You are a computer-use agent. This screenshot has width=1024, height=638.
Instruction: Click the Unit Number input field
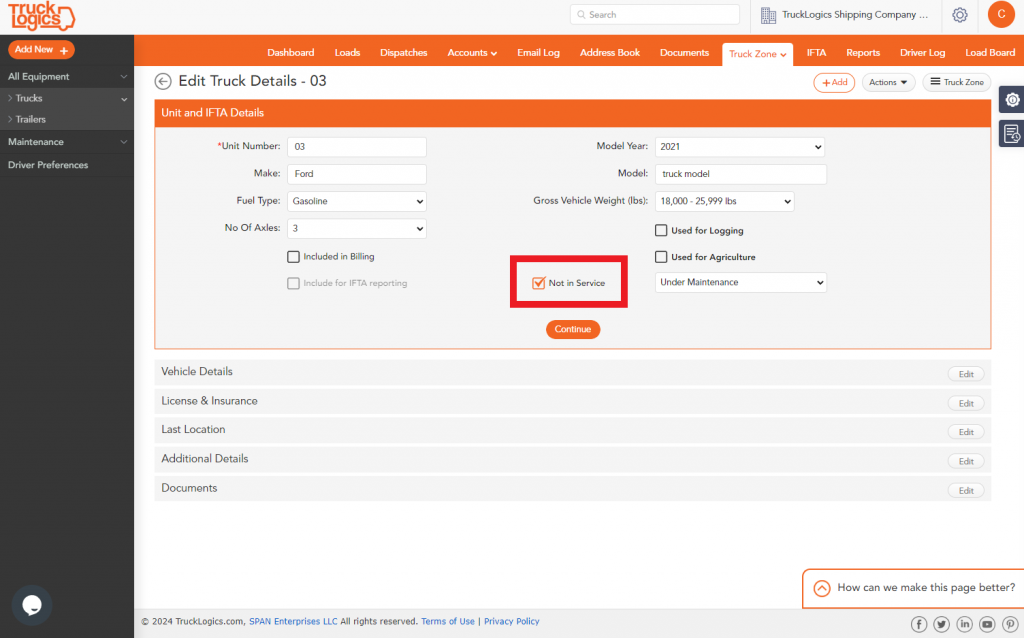[x=357, y=147]
